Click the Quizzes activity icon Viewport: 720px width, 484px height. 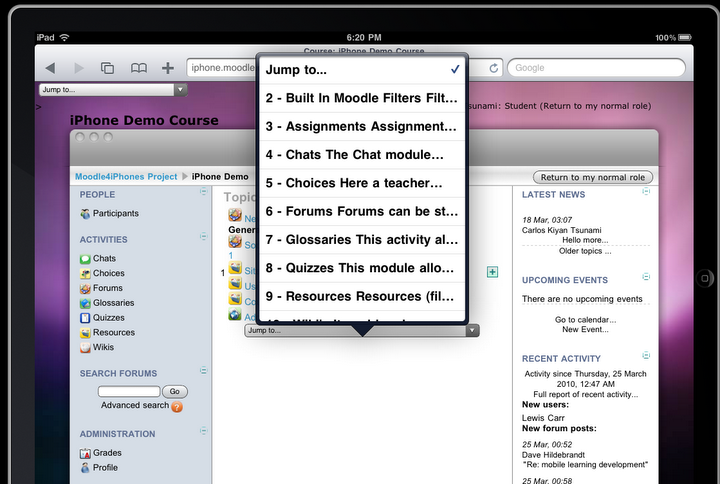click(85, 318)
